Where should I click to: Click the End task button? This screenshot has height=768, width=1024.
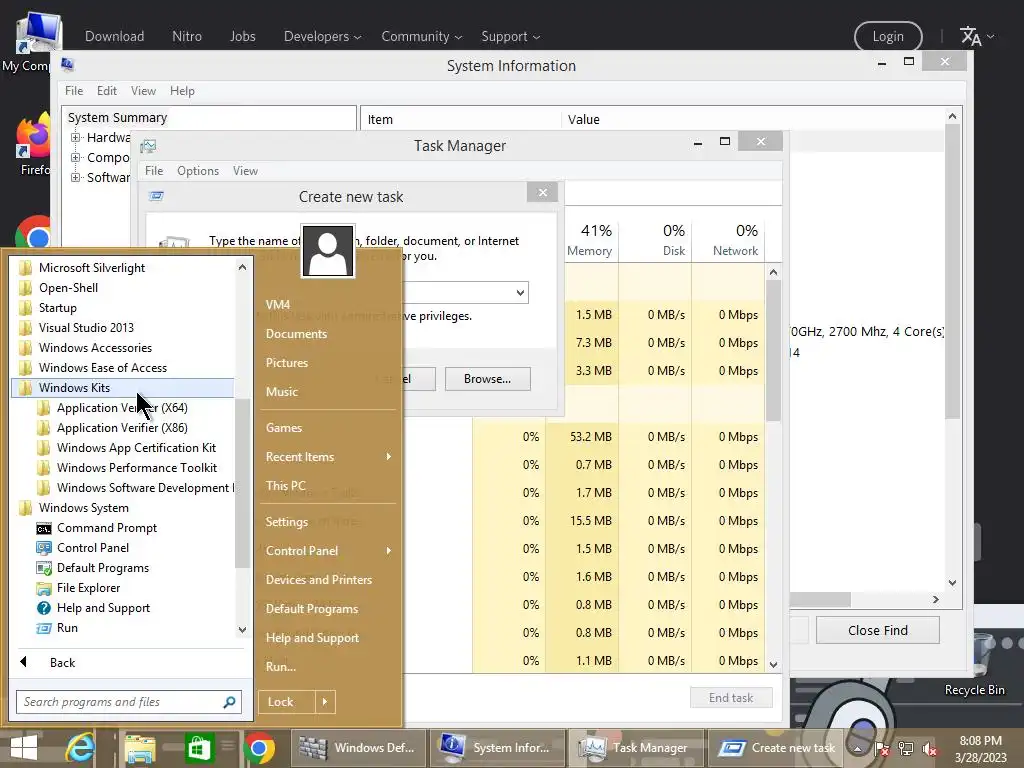(x=731, y=697)
